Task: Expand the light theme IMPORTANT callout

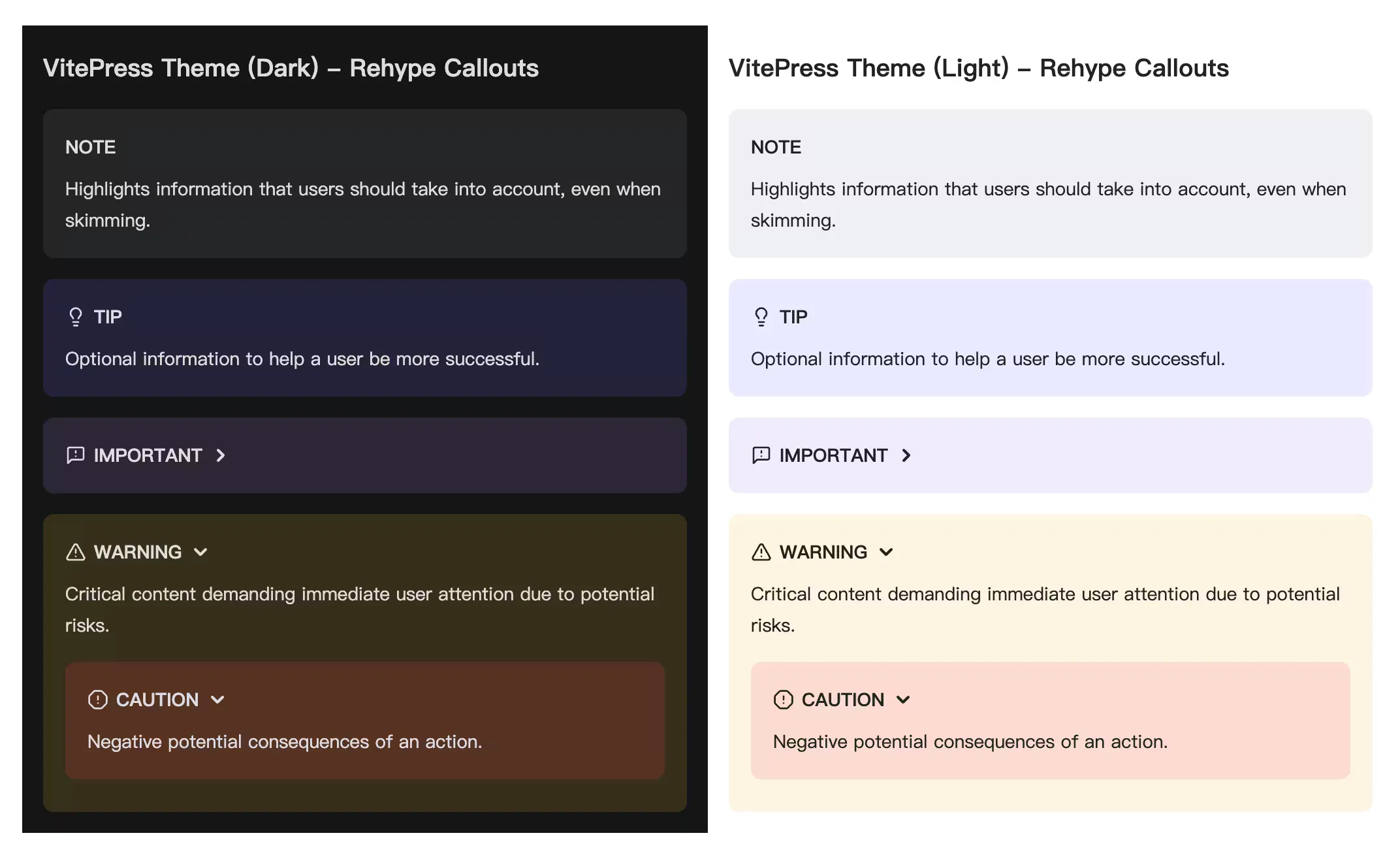Action: coord(906,455)
